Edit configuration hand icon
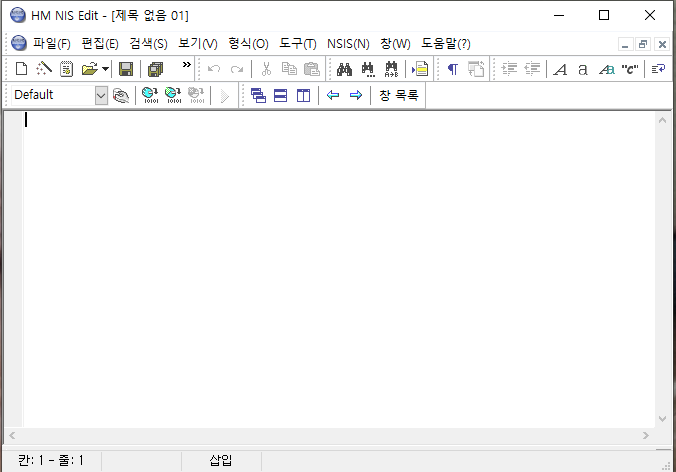Viewport: 676px width, 472px height. tap(121, 95)
